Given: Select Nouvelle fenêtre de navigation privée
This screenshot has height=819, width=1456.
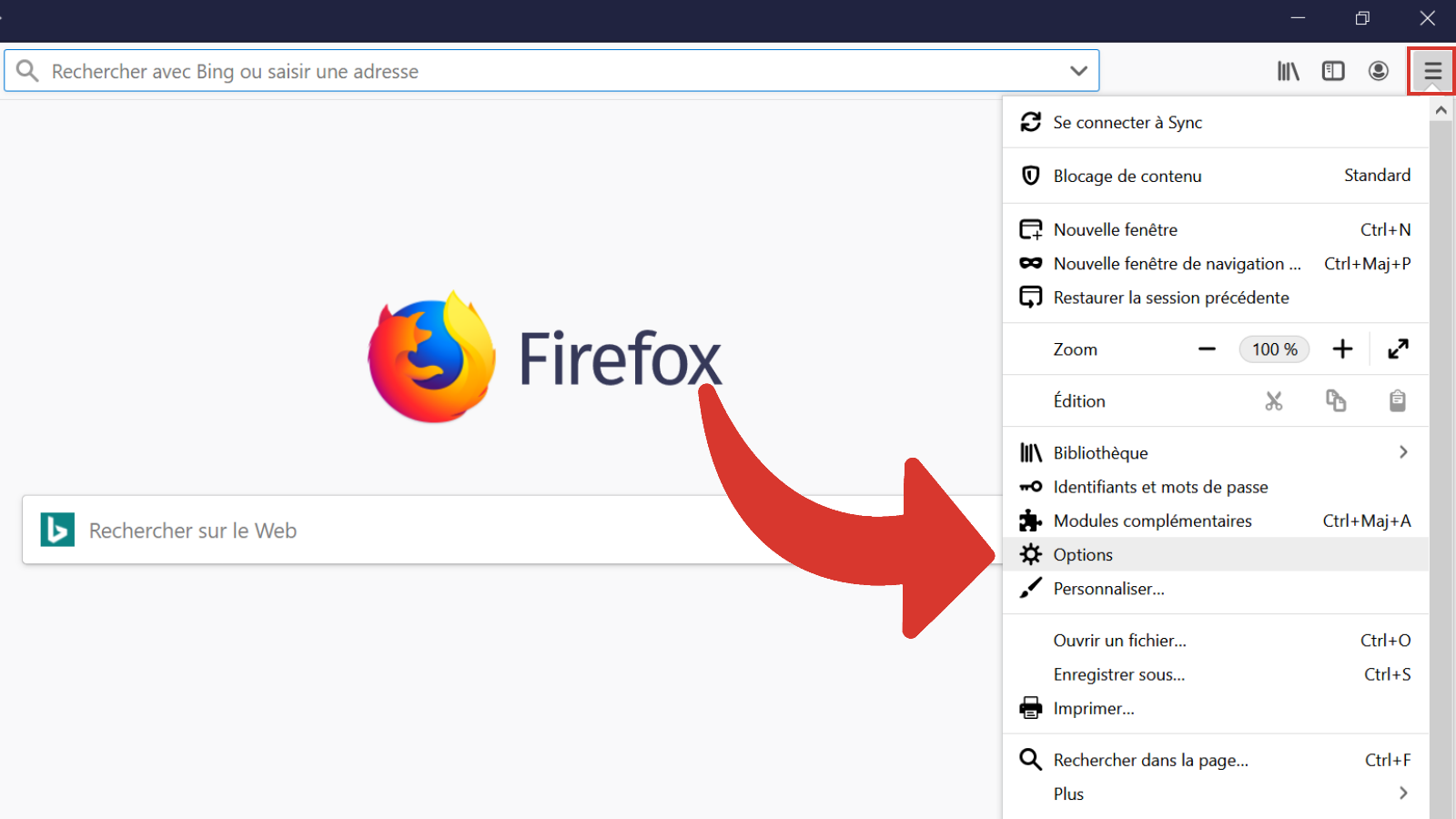Looking at the screenshot, I should 1176,263.
